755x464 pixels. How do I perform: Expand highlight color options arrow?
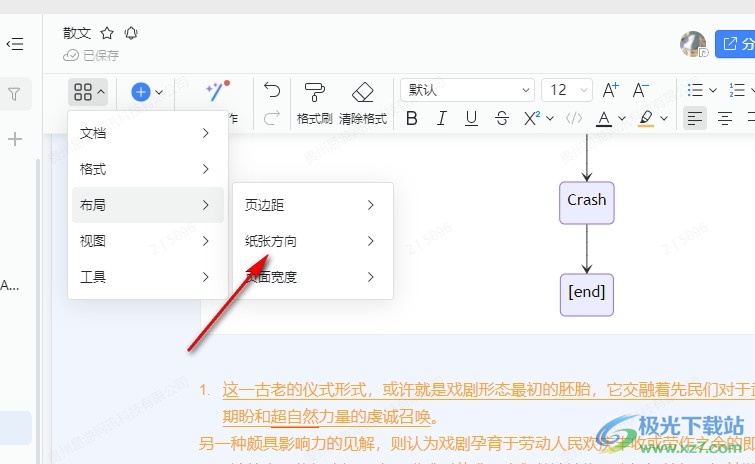664,118
